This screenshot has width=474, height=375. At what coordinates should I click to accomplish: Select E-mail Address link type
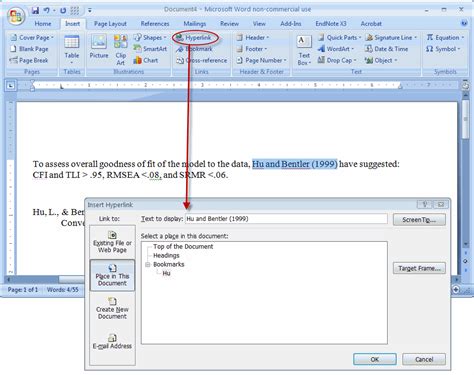coord(112,342)
